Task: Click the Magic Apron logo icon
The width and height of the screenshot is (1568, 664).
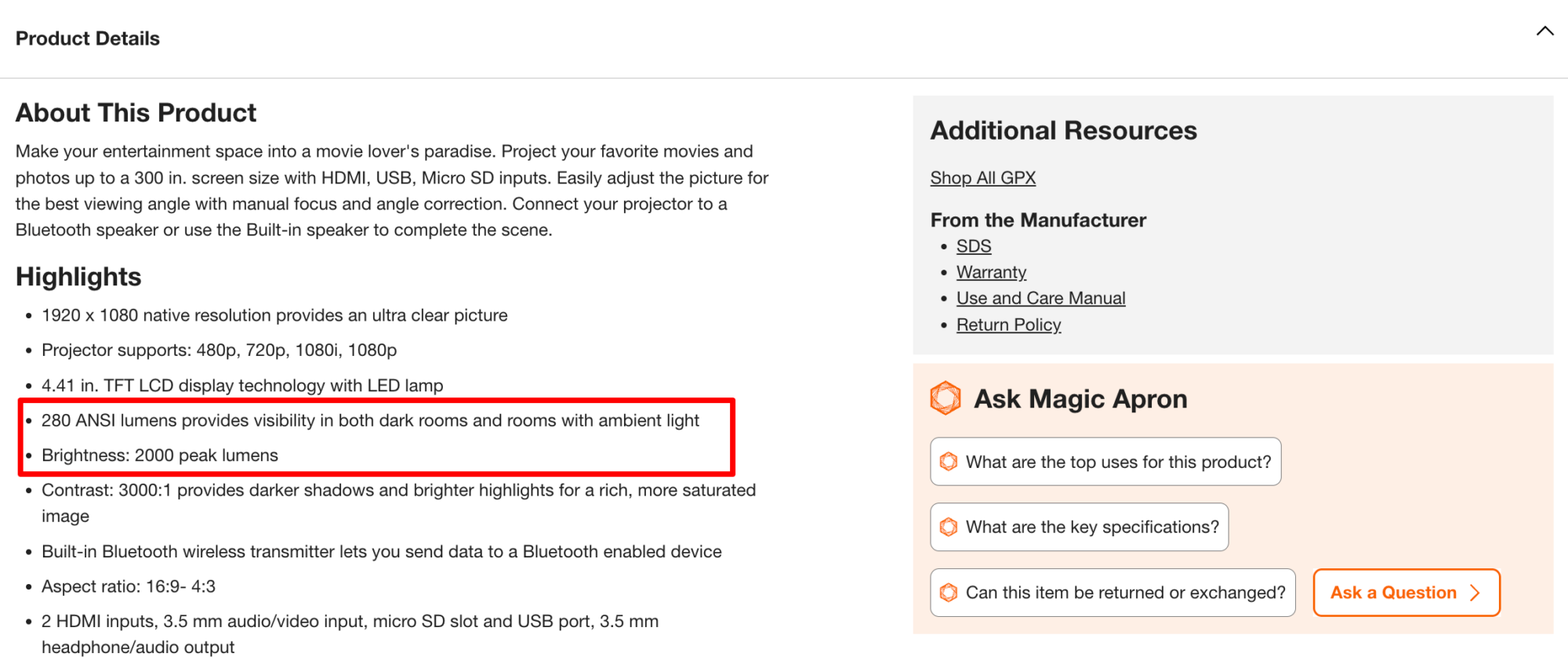Action: 946,398
